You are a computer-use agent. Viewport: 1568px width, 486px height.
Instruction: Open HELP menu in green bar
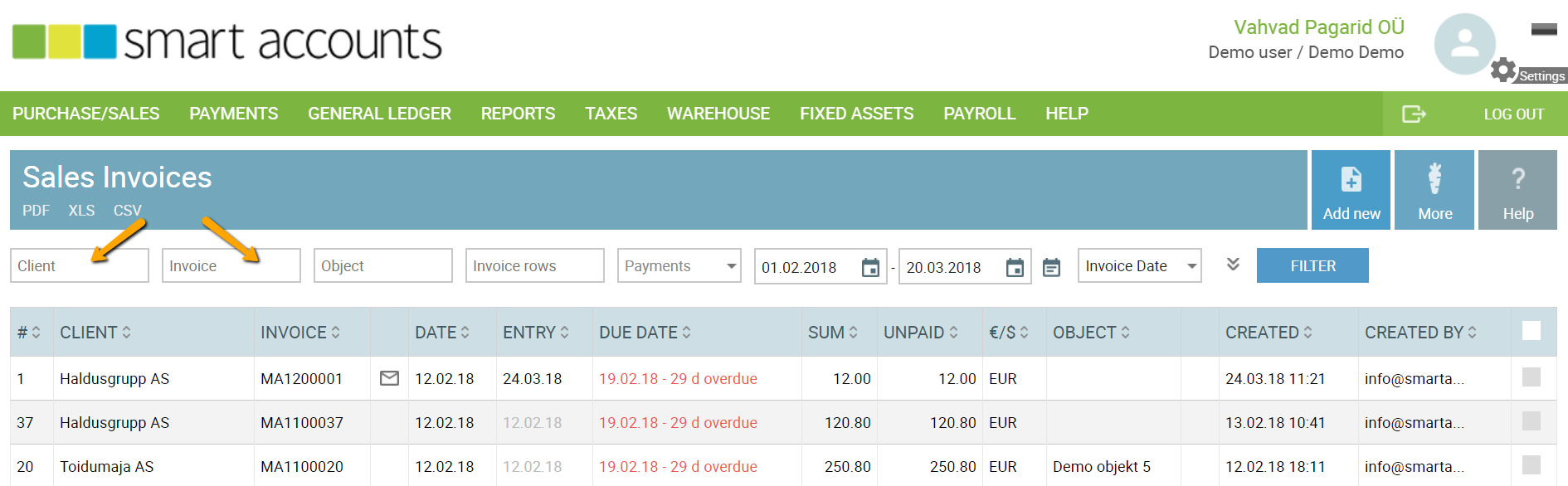pyautogui.click(x=1067, y=114)
